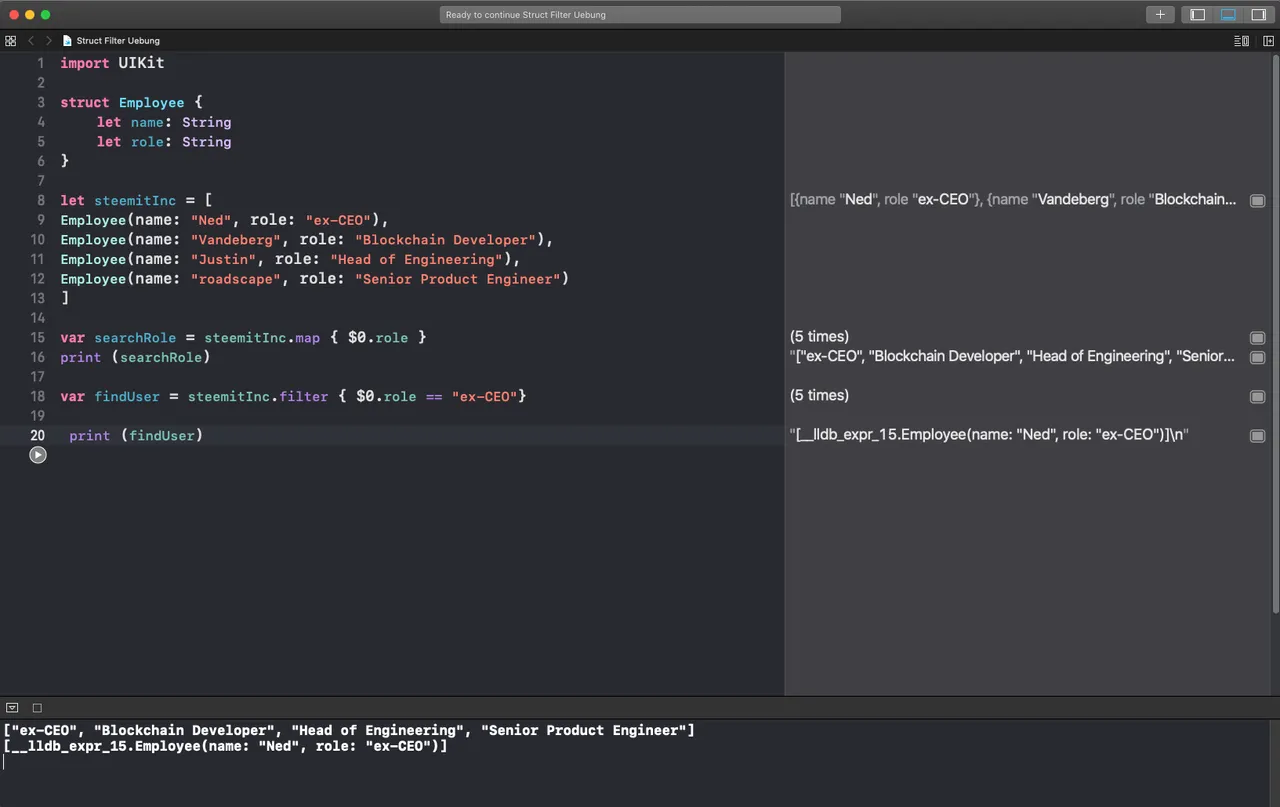Viewport: 1280px width, 807px height.
Task: Click '(5 times)' result beside findUser line
Action: (819, 396)
